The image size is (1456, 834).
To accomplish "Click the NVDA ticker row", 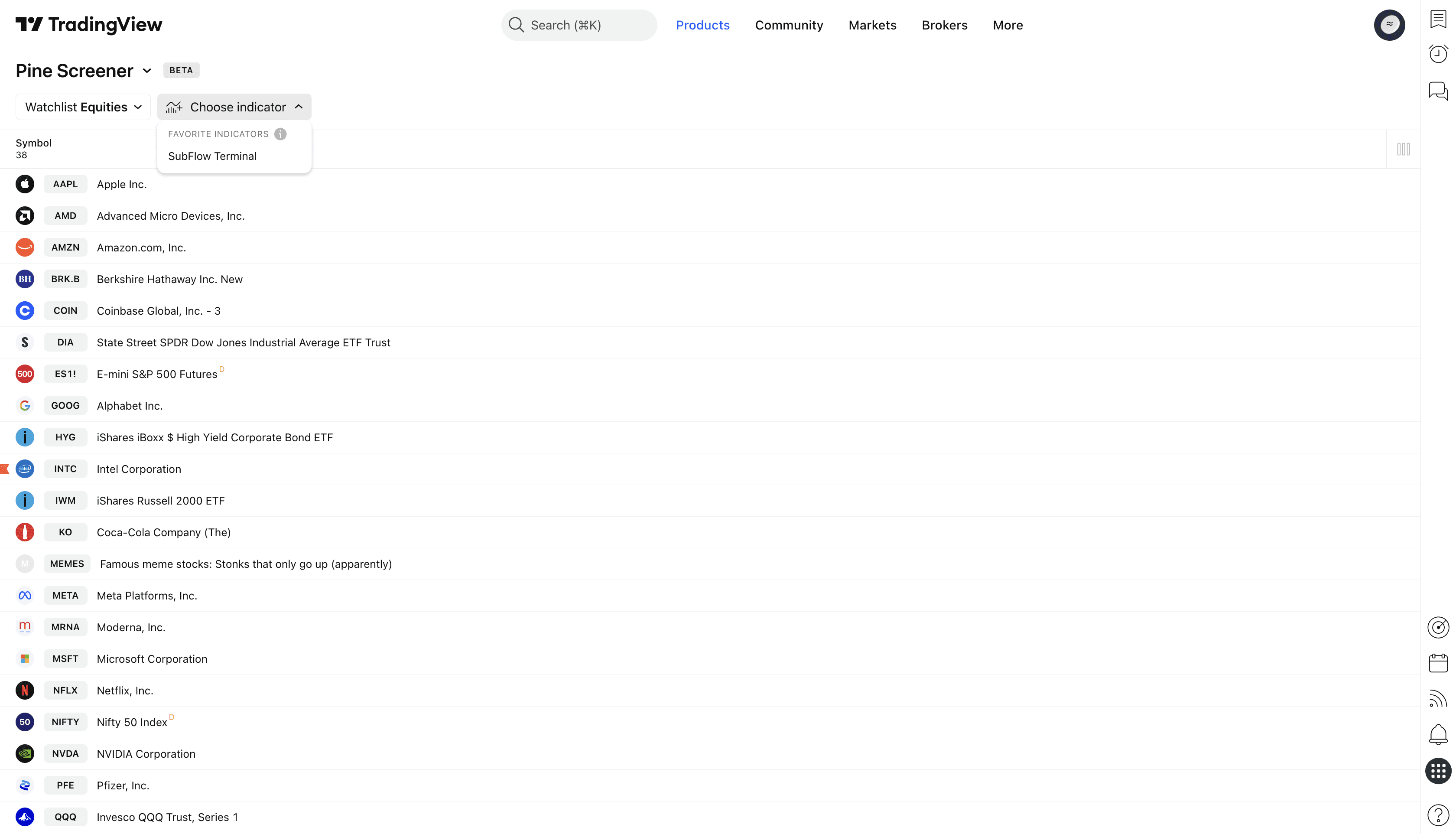I will pos(65,754).
